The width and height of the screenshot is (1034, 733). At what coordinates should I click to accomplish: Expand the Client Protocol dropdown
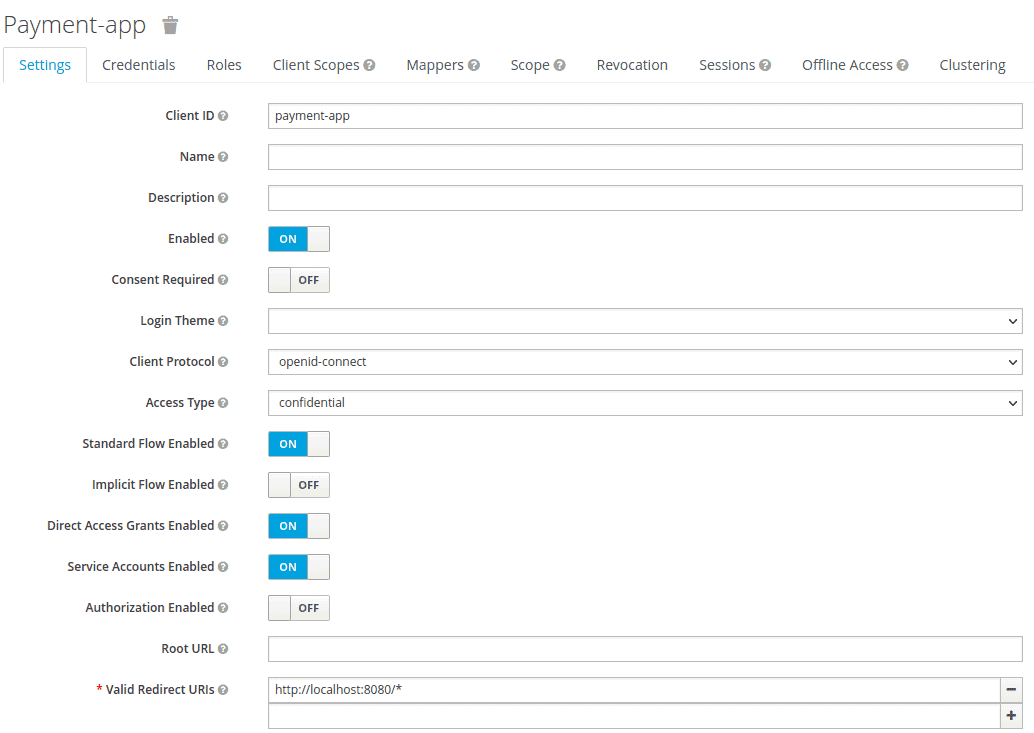pyautogui.click(x=645, y=362)
